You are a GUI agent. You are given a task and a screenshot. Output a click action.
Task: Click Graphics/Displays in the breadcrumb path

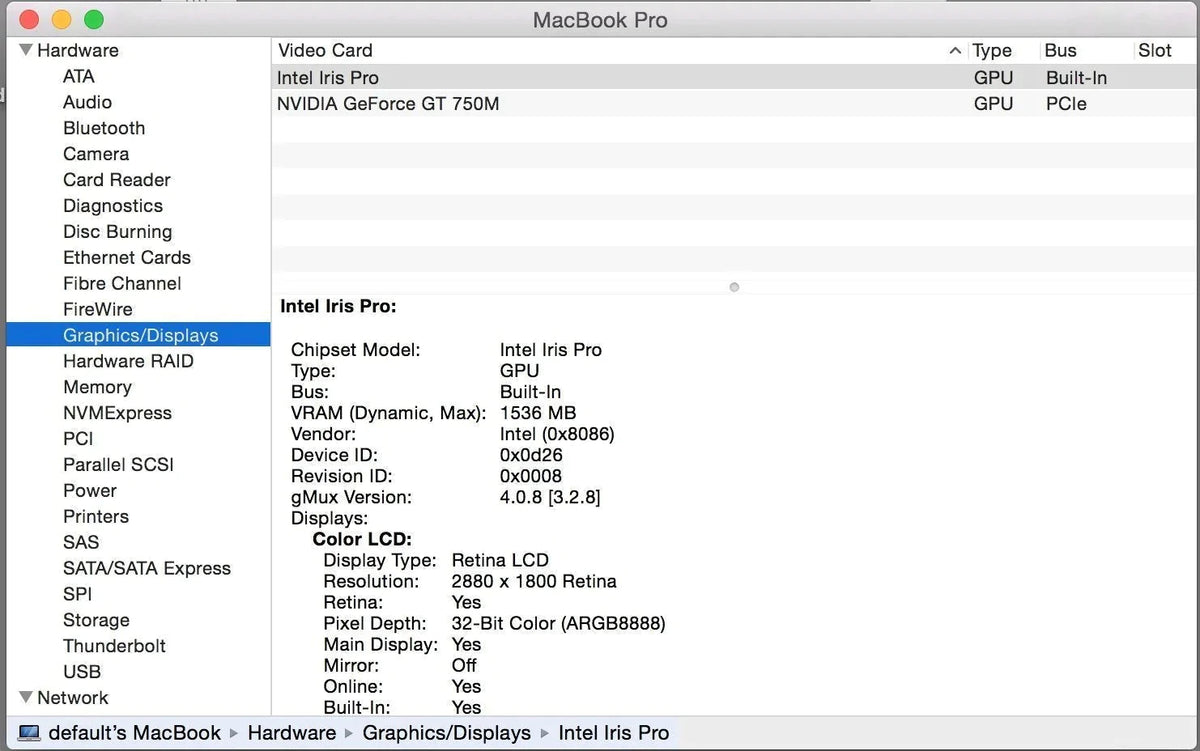coord(446,732)
